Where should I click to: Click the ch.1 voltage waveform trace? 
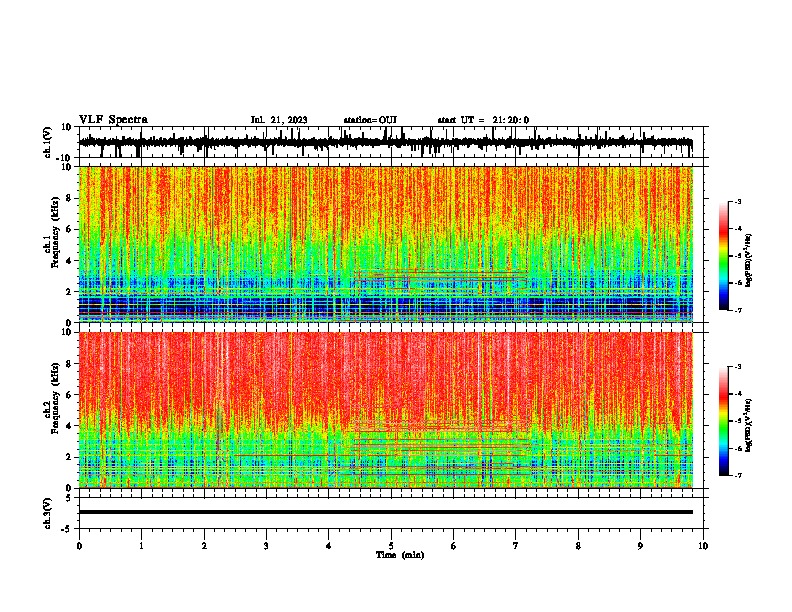click(386, 142)
